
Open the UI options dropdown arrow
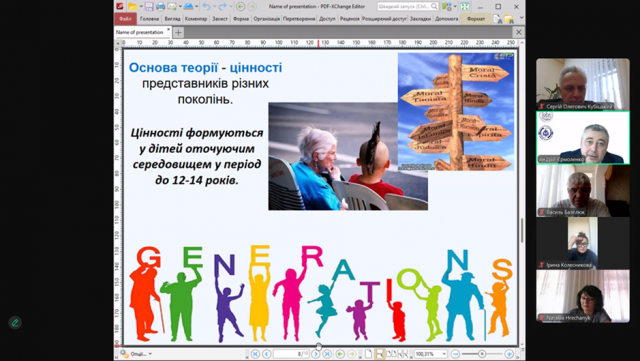(455, 7)
